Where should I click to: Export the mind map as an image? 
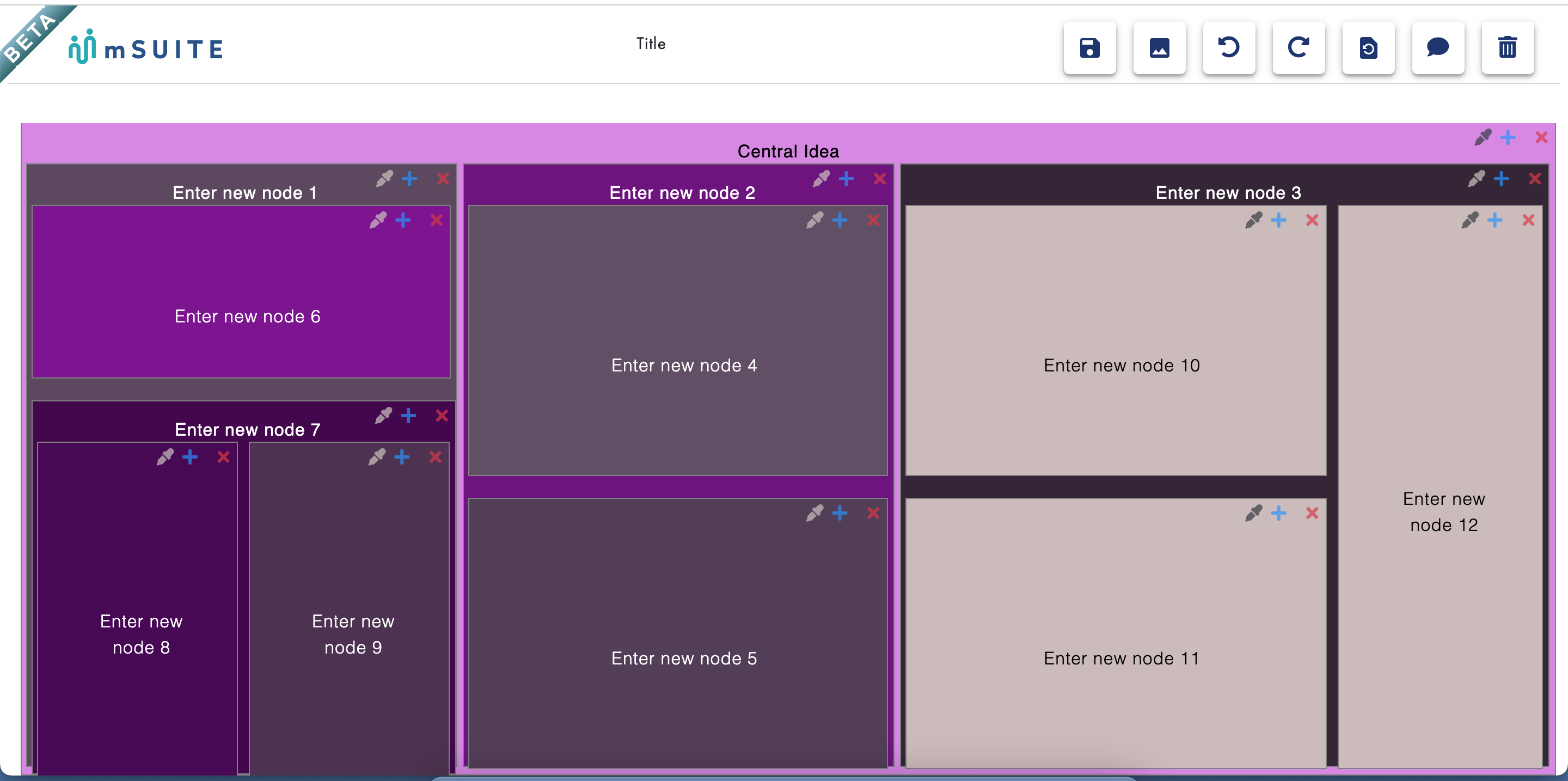1159,48
